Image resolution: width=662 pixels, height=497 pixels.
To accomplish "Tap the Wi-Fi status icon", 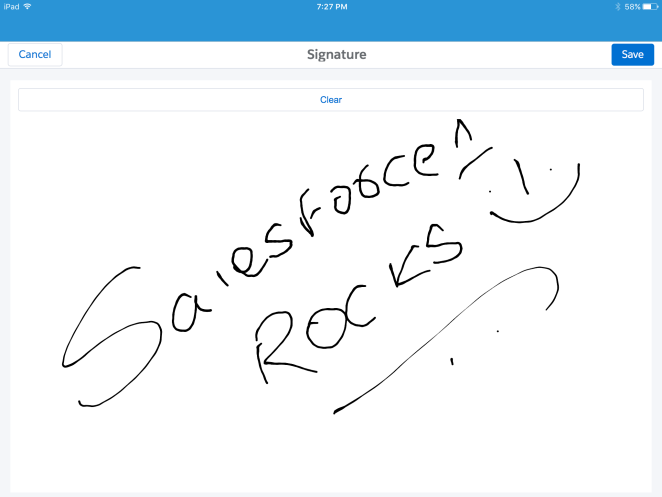I will [x=28, y=6].
